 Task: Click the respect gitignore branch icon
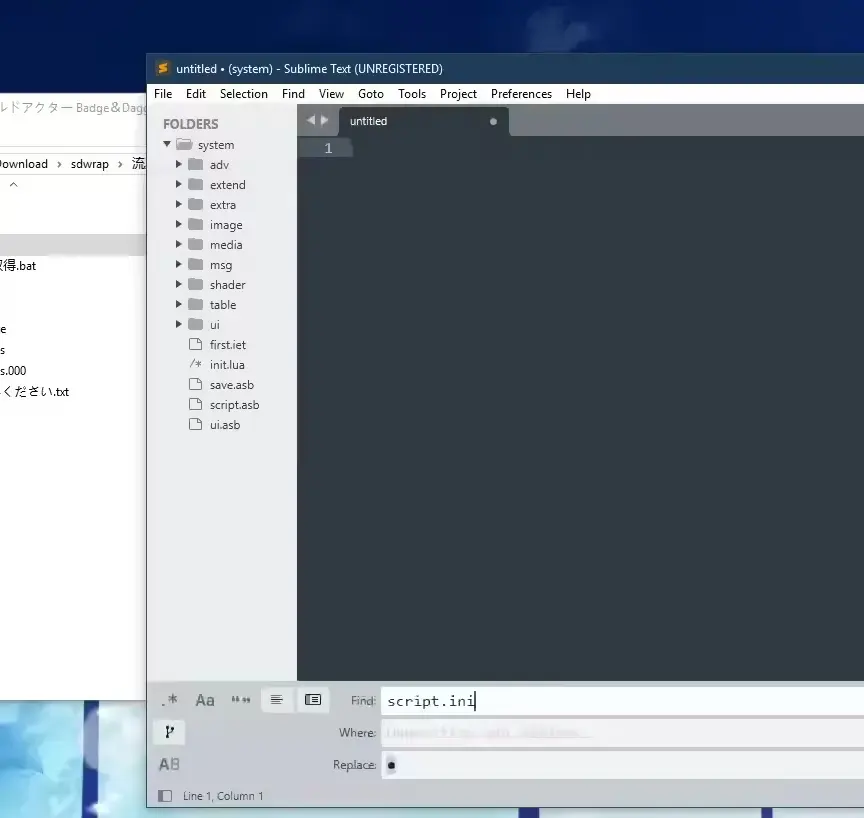(169, 732)
